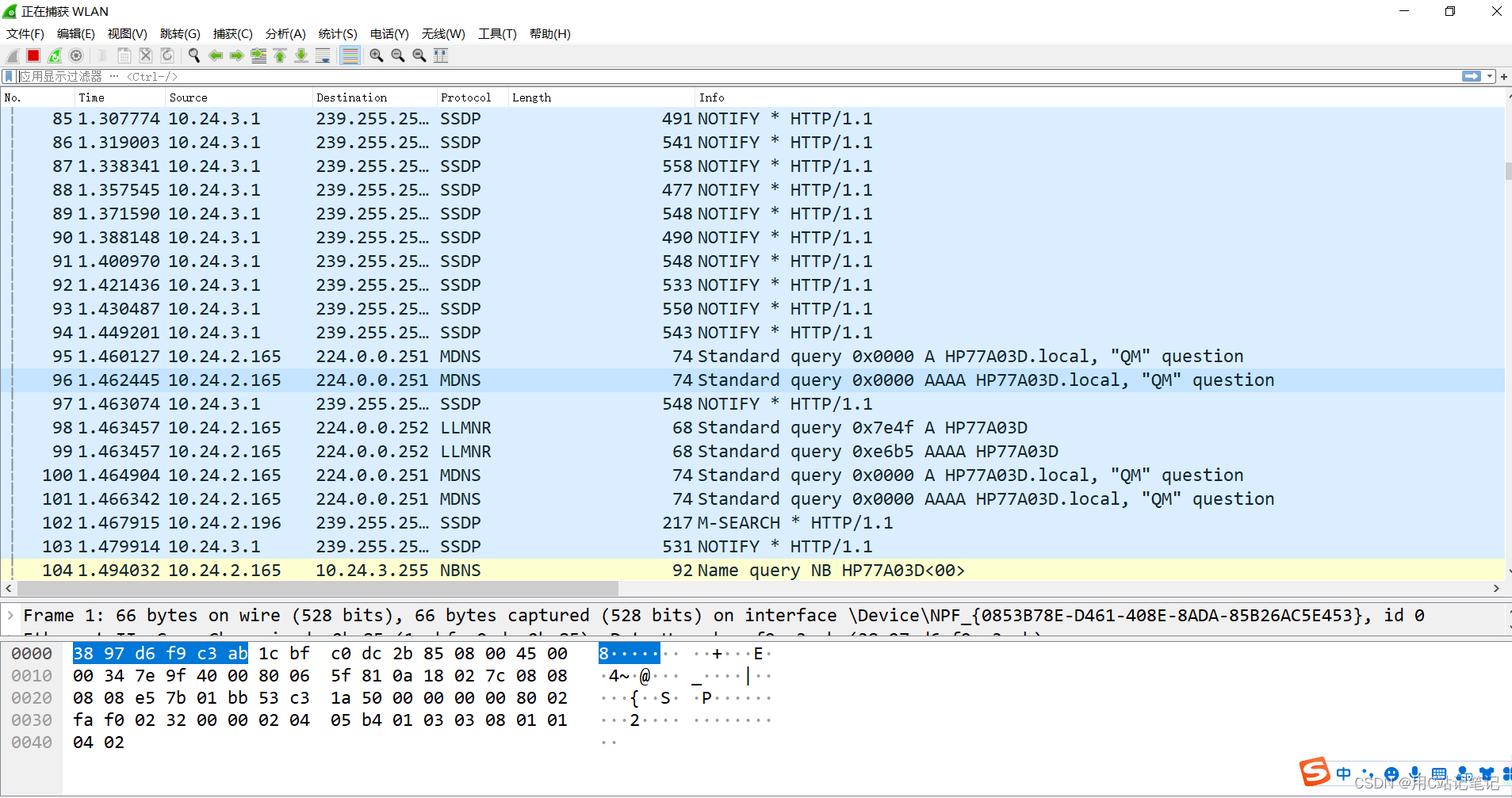Click the Sogou microphone voice input icon
The height and width of the screenshot is (798, 1512).
click(x=1414, y=773)
